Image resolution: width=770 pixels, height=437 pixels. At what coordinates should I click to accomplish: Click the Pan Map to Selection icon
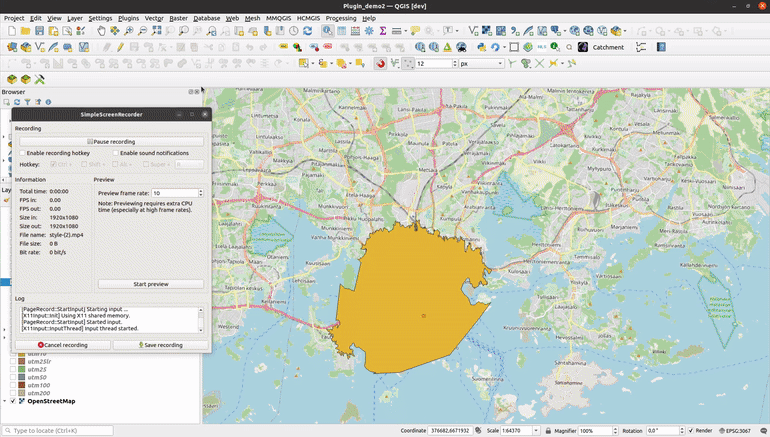click(x=114, y=31)
